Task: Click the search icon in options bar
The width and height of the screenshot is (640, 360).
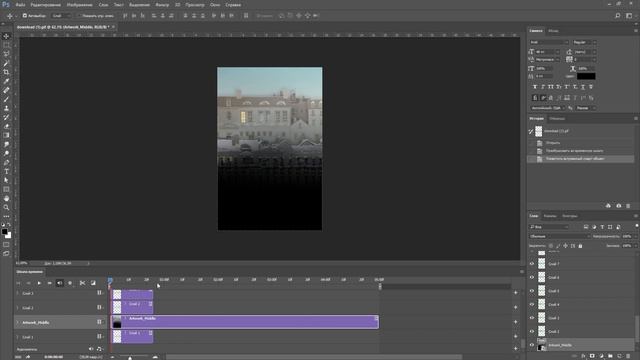Action: pyautogui.click(x=618, y=16)
